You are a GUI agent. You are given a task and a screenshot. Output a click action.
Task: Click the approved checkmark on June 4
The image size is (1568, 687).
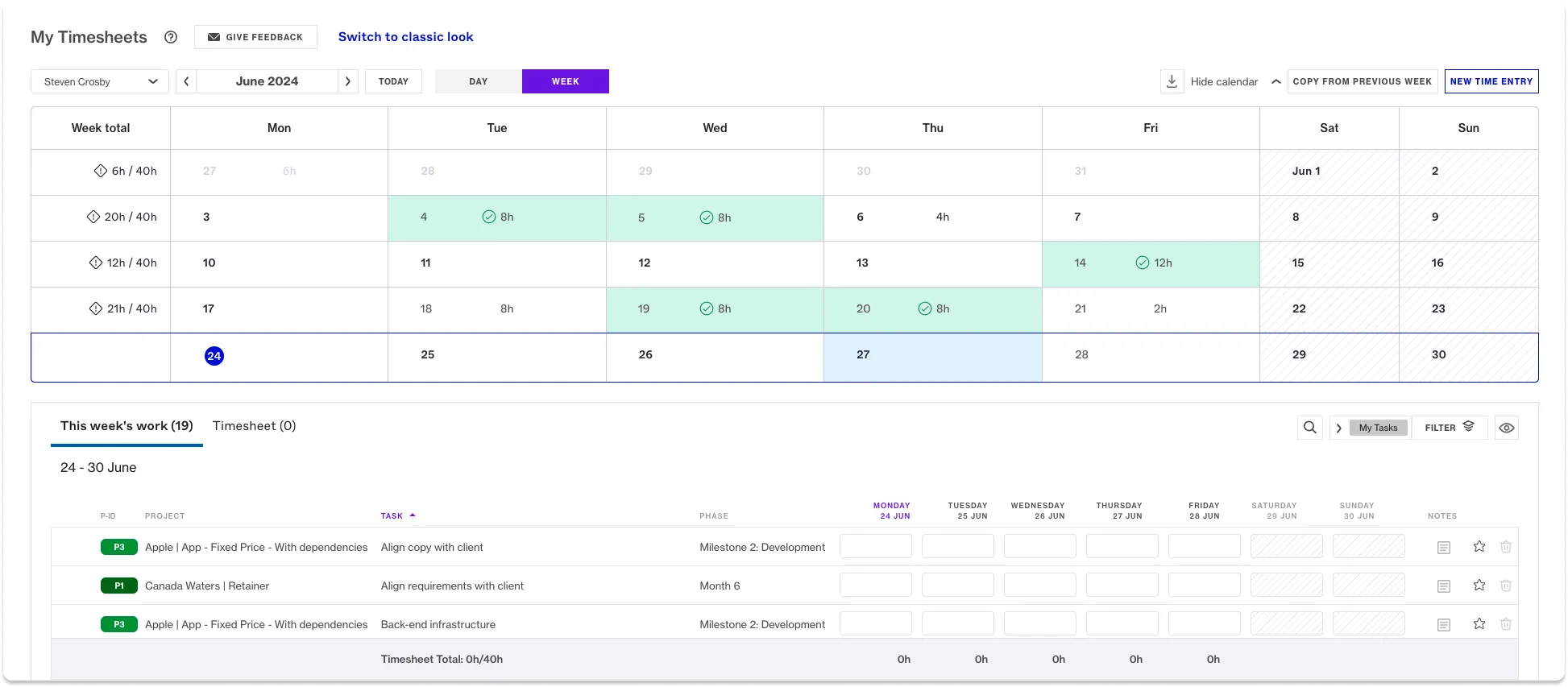pos(489,217)
